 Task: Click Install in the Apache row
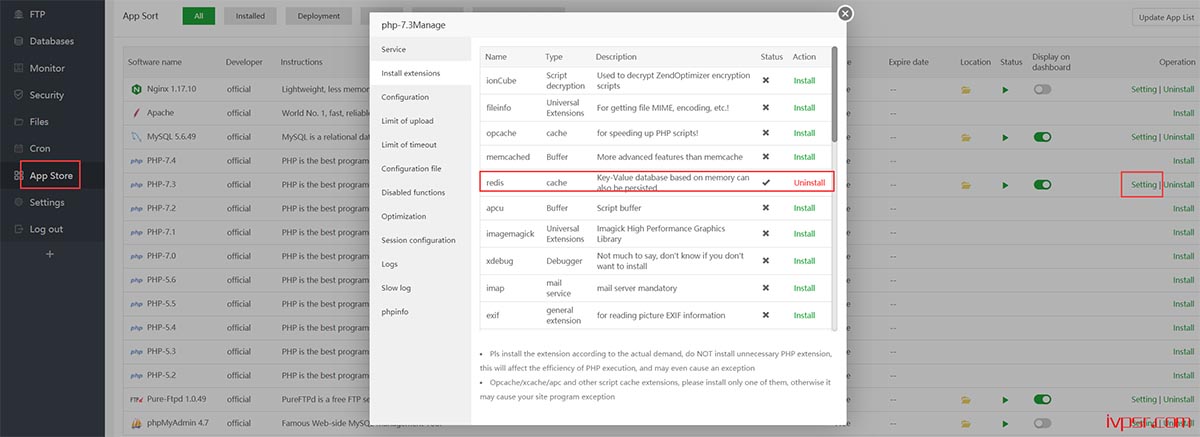click(x=1183, y=113)
